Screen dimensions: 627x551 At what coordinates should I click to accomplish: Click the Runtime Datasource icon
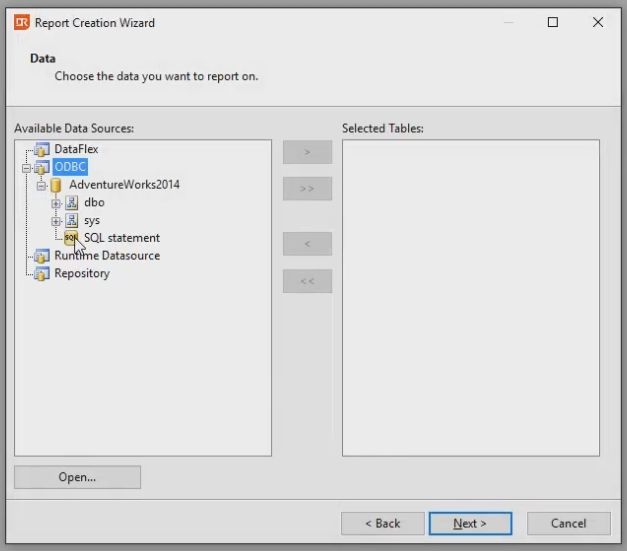point(42,256)
